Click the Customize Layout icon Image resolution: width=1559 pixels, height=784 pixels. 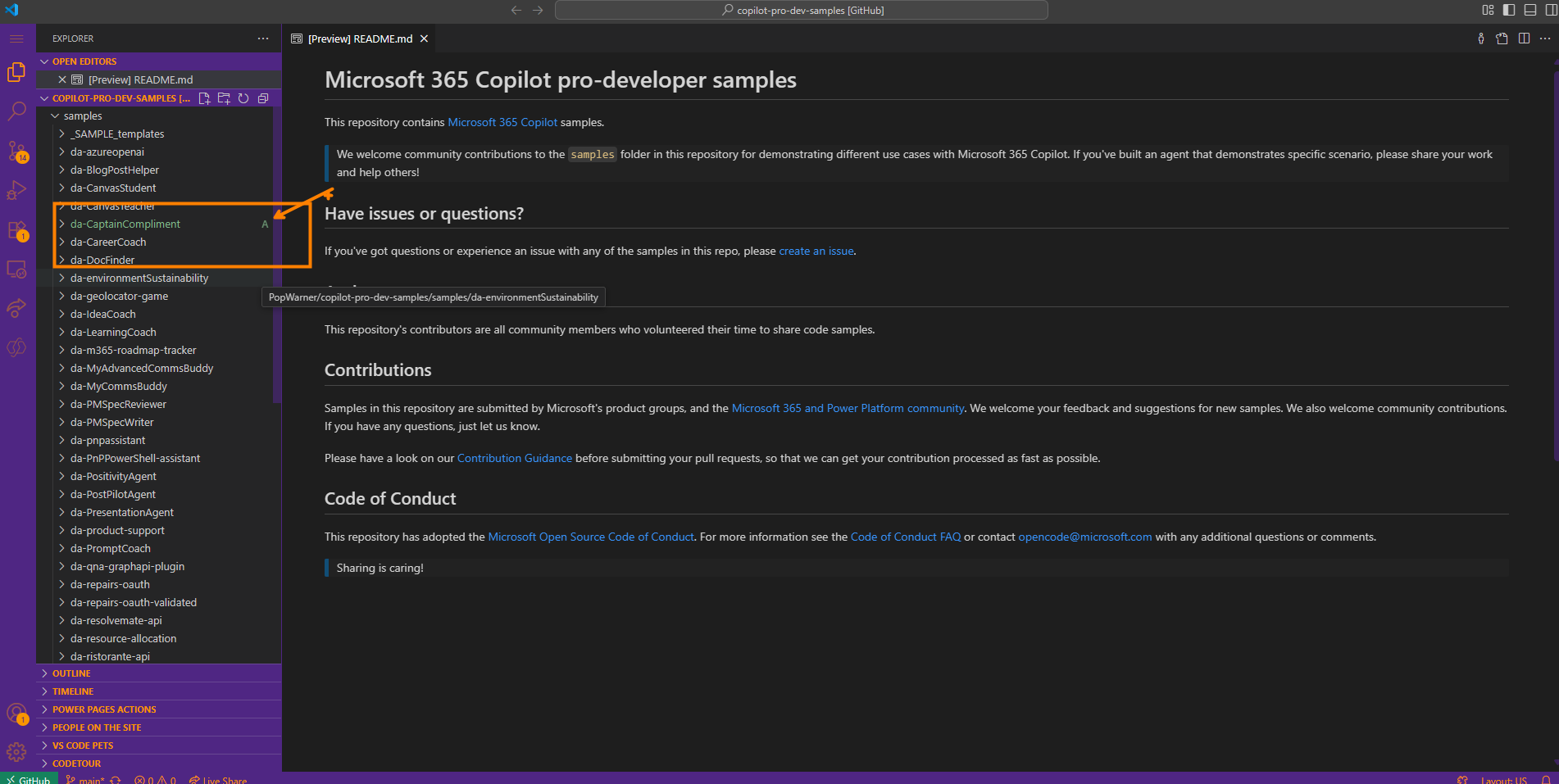pos(1488,10)
